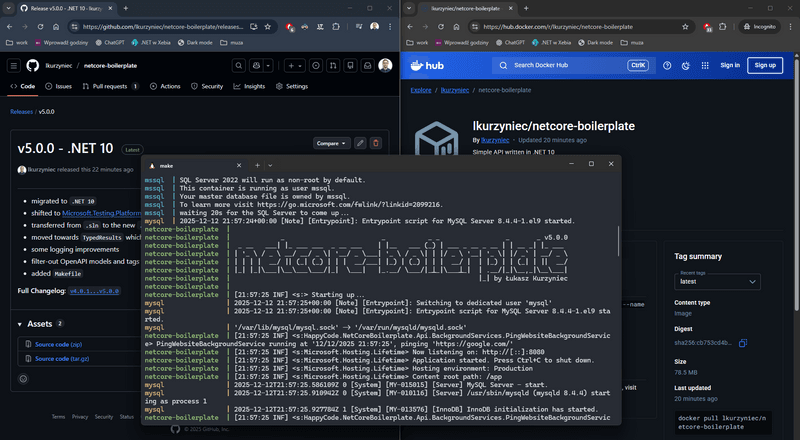The width and height of the screenshot is (800, 440).
Task: Go back in the Docker Hub browser window
Action: pos(410,27)
